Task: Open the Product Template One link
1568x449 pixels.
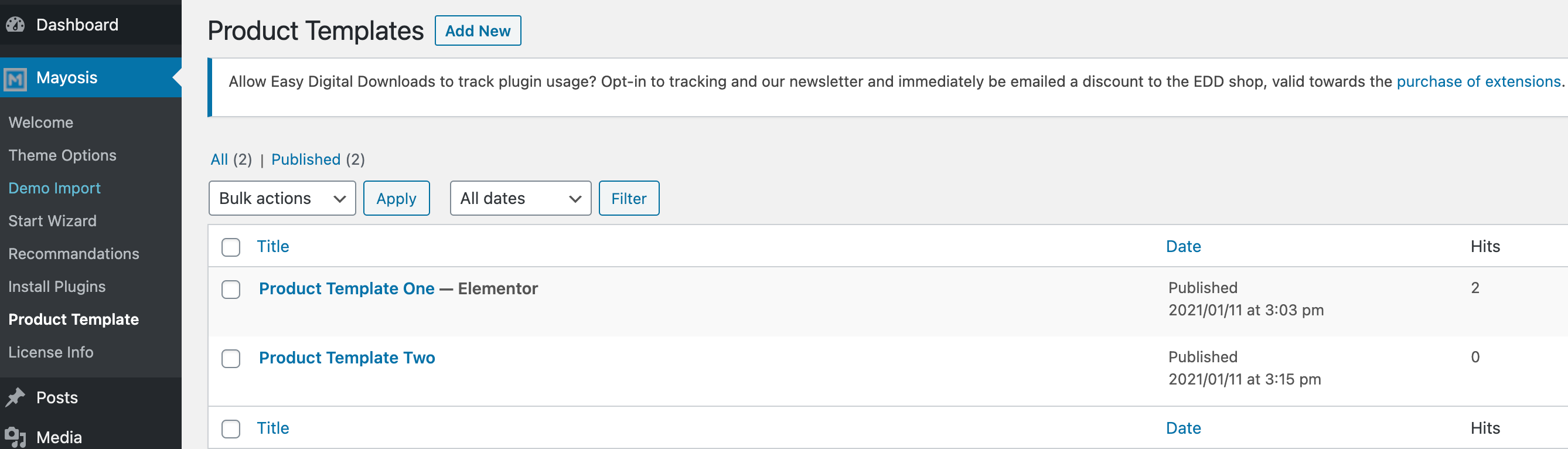Action: pos(346,288)
